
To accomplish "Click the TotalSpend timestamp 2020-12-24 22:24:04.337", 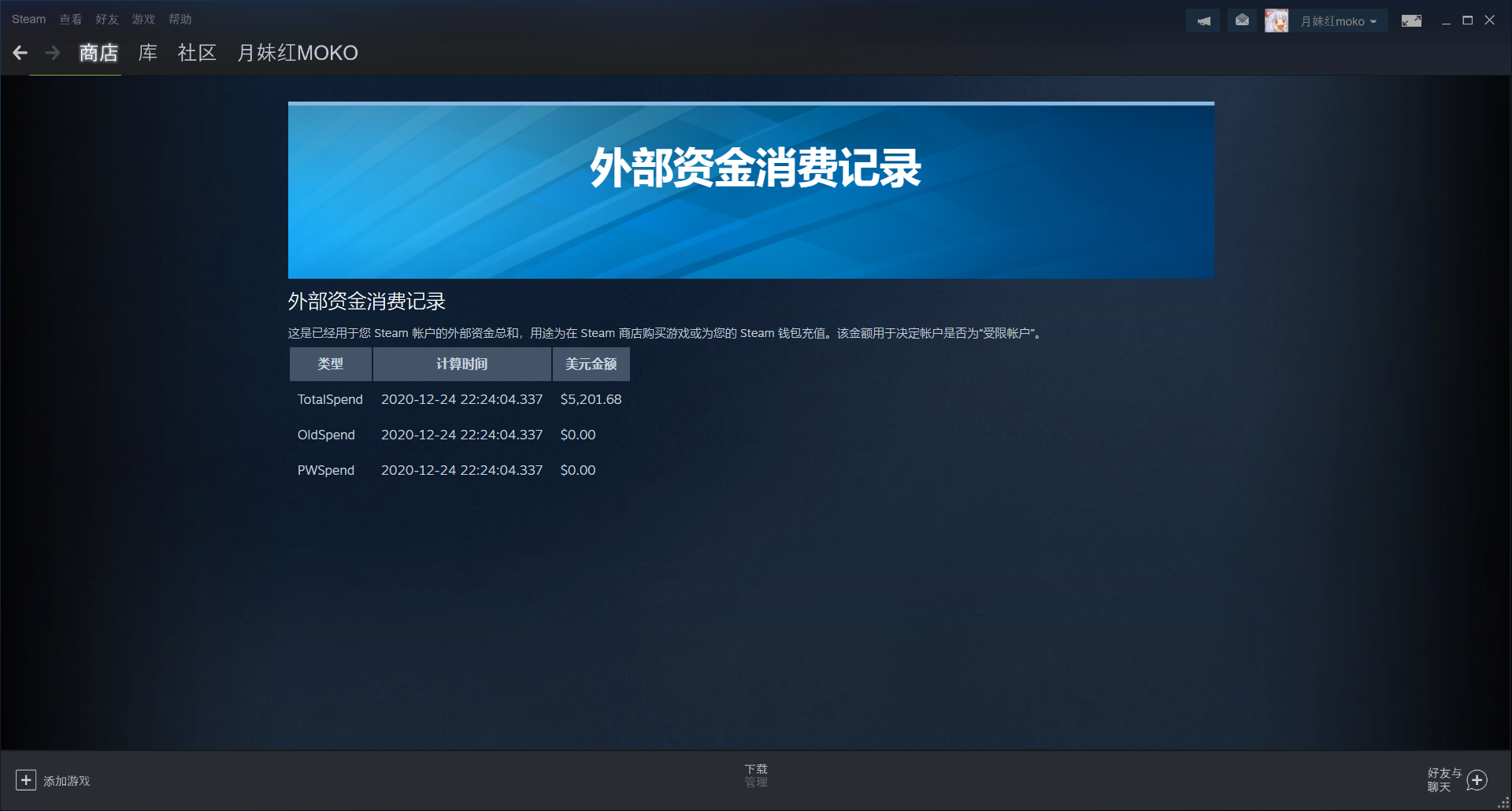I will (462, 399).
